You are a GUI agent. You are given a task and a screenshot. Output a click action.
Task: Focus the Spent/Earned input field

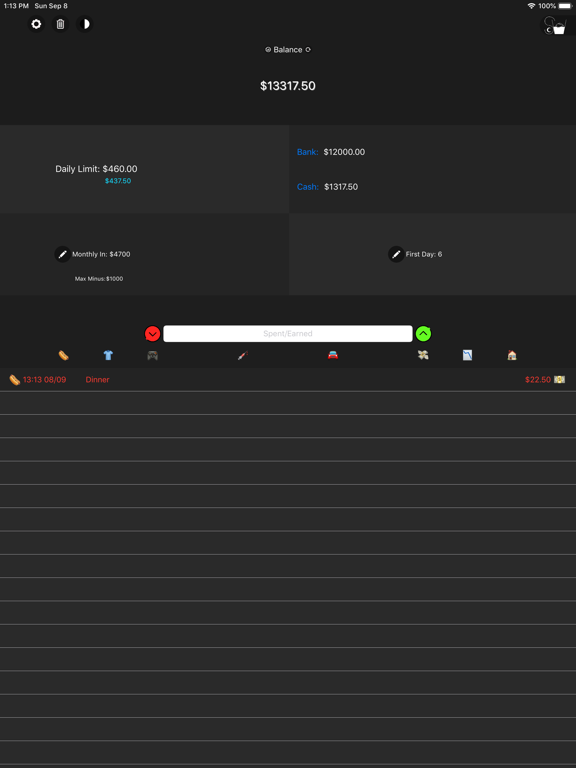point(288,334)
